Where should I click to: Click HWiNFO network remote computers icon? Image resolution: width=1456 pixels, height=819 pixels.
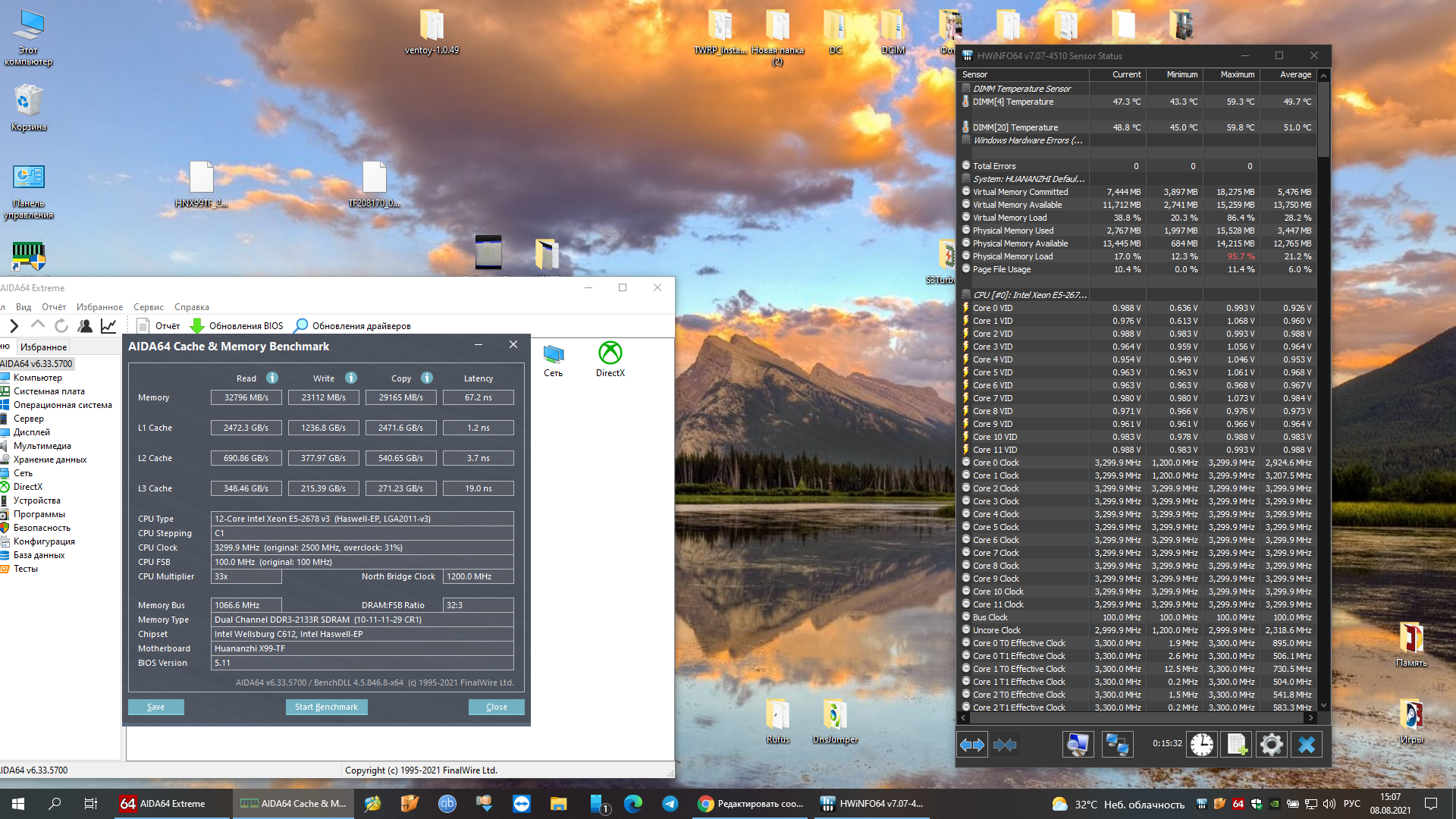click(1117, 745)
